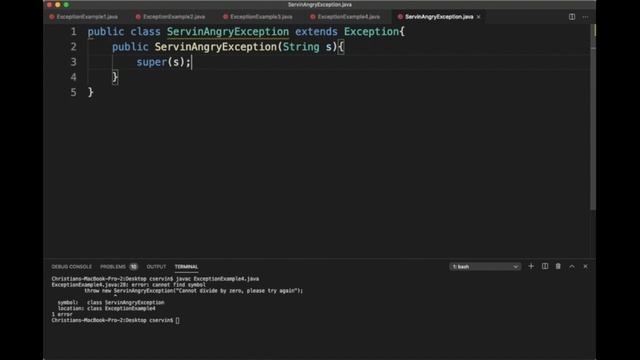Open the ExceptionExample4.java tab
This screenshot has height=360, width=640.
[x=345, y=17]
